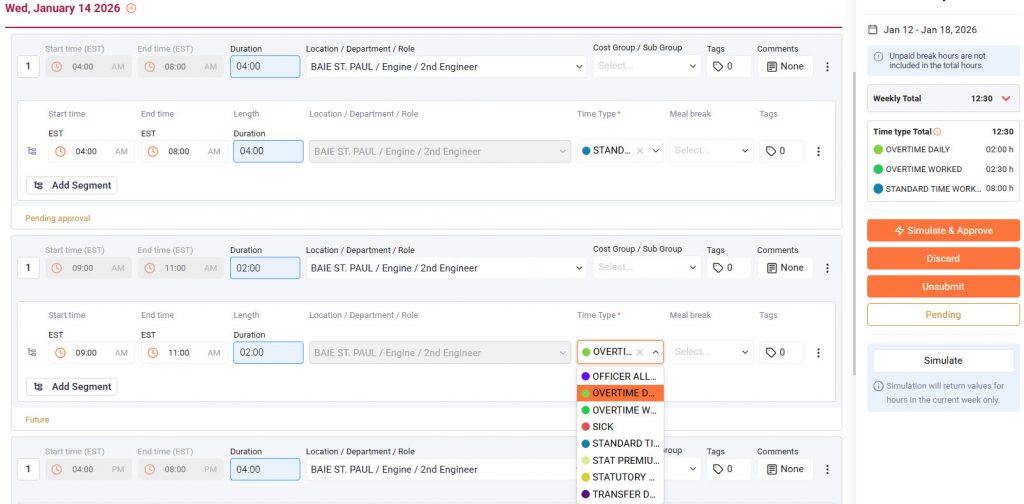The width and height of the screenshot is (1024, 504).
Task: Open the three-dot menu of the 09:00 segment
Action: click(818, 353)
